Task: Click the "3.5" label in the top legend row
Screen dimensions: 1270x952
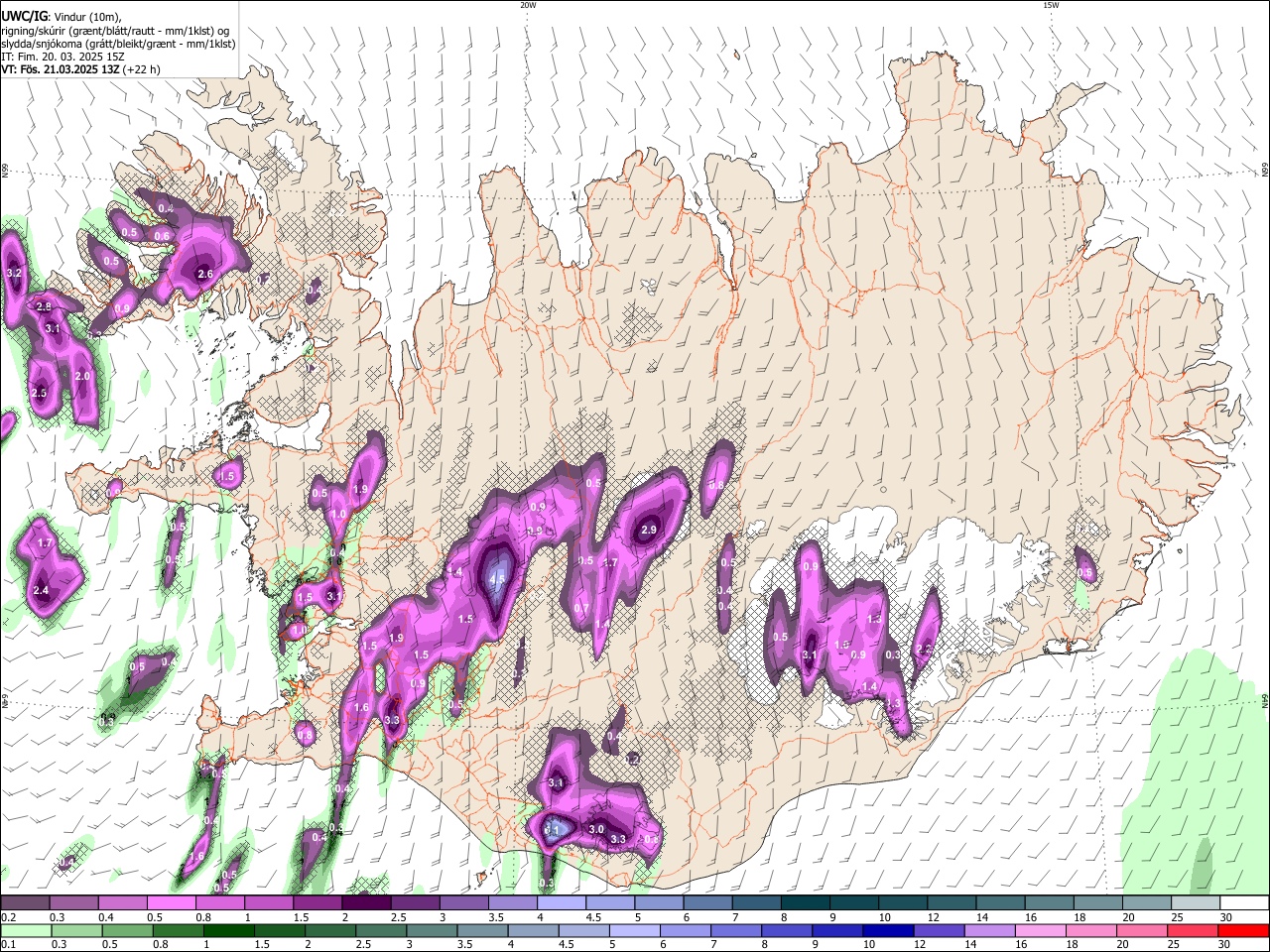Action: (497, 917)
